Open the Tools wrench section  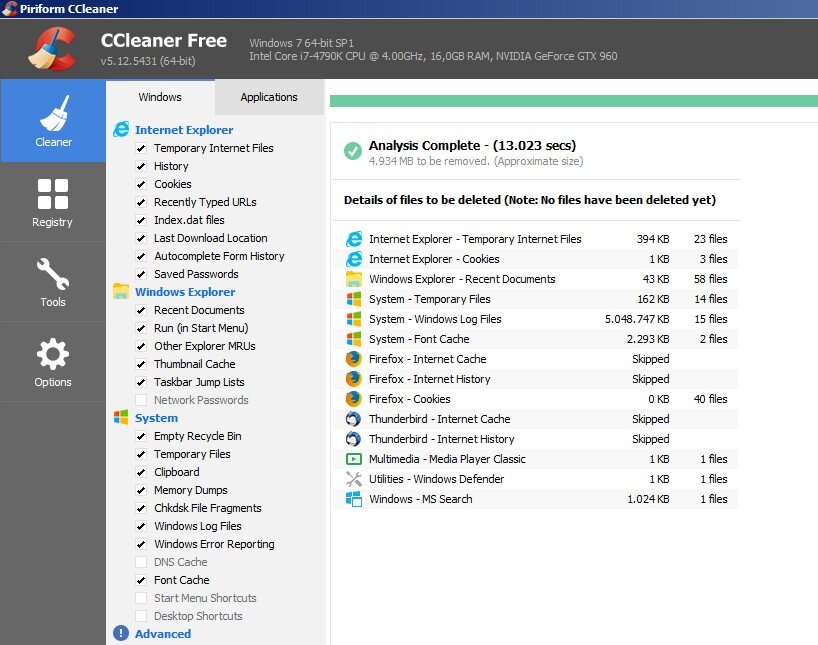tap(52, 282)
